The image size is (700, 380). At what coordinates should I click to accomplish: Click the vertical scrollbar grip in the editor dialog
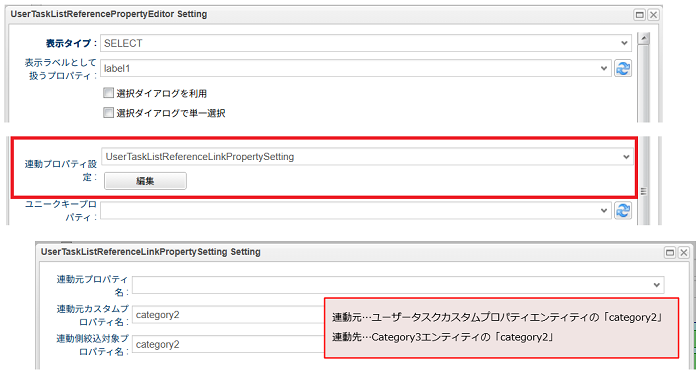coord(643,191)
